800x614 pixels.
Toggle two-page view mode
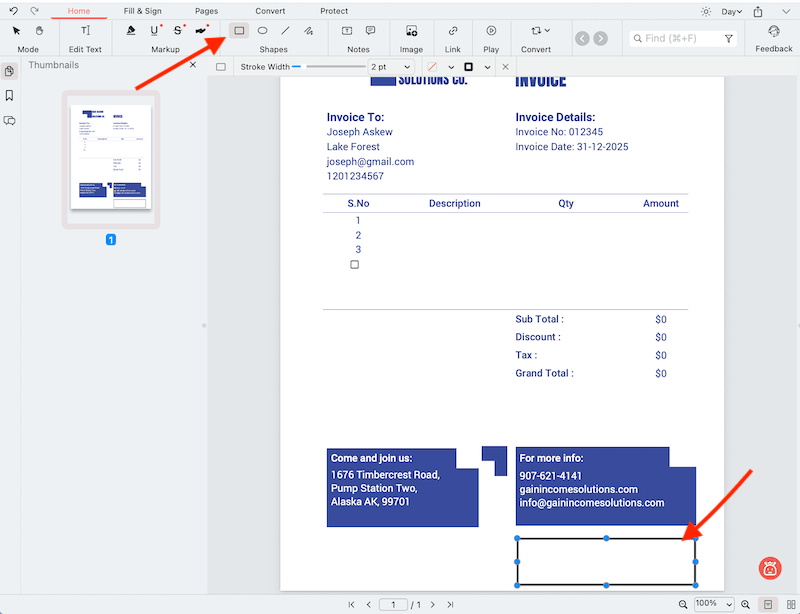790,604
